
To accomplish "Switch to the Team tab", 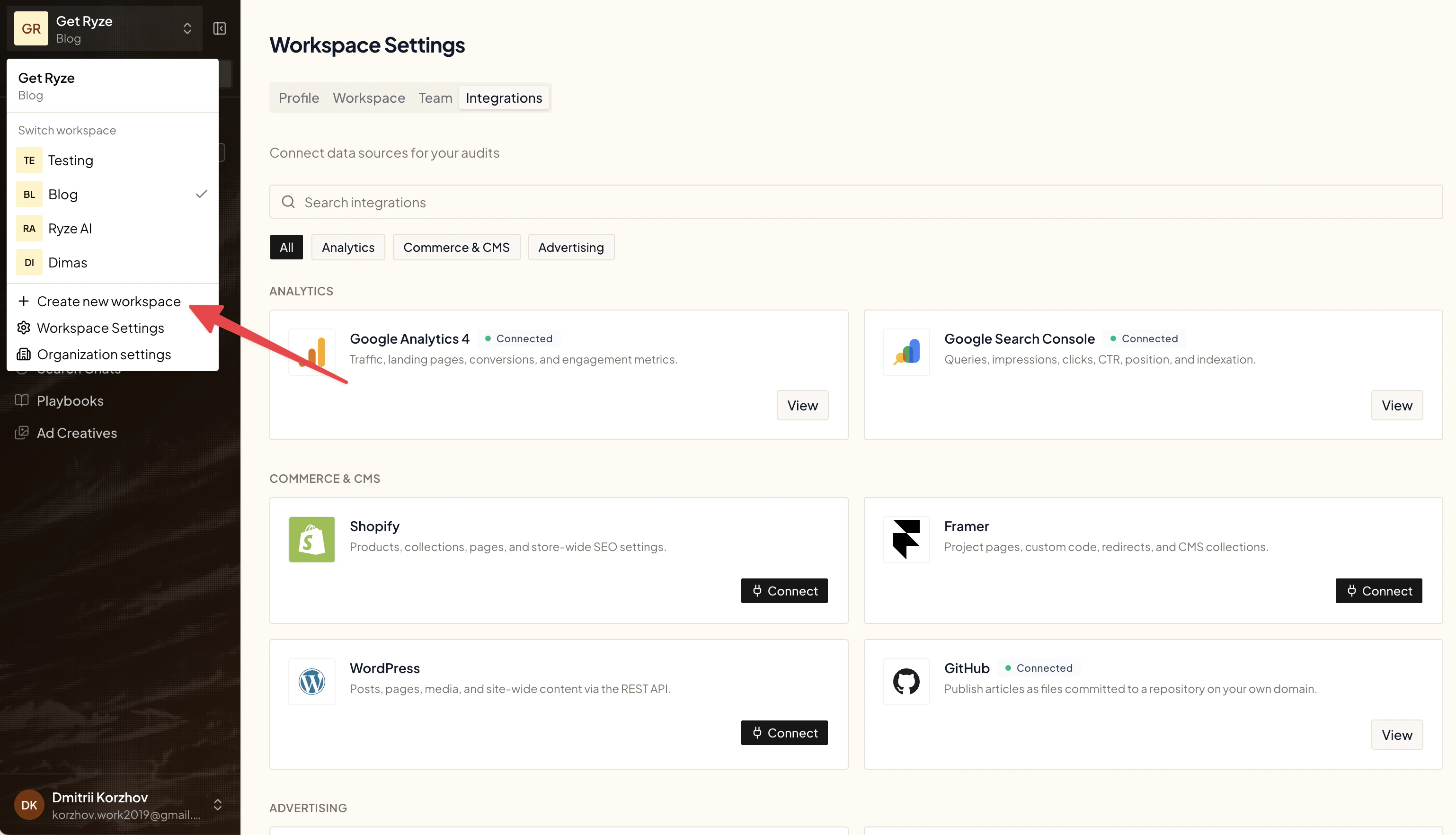I will click(435, 98).
